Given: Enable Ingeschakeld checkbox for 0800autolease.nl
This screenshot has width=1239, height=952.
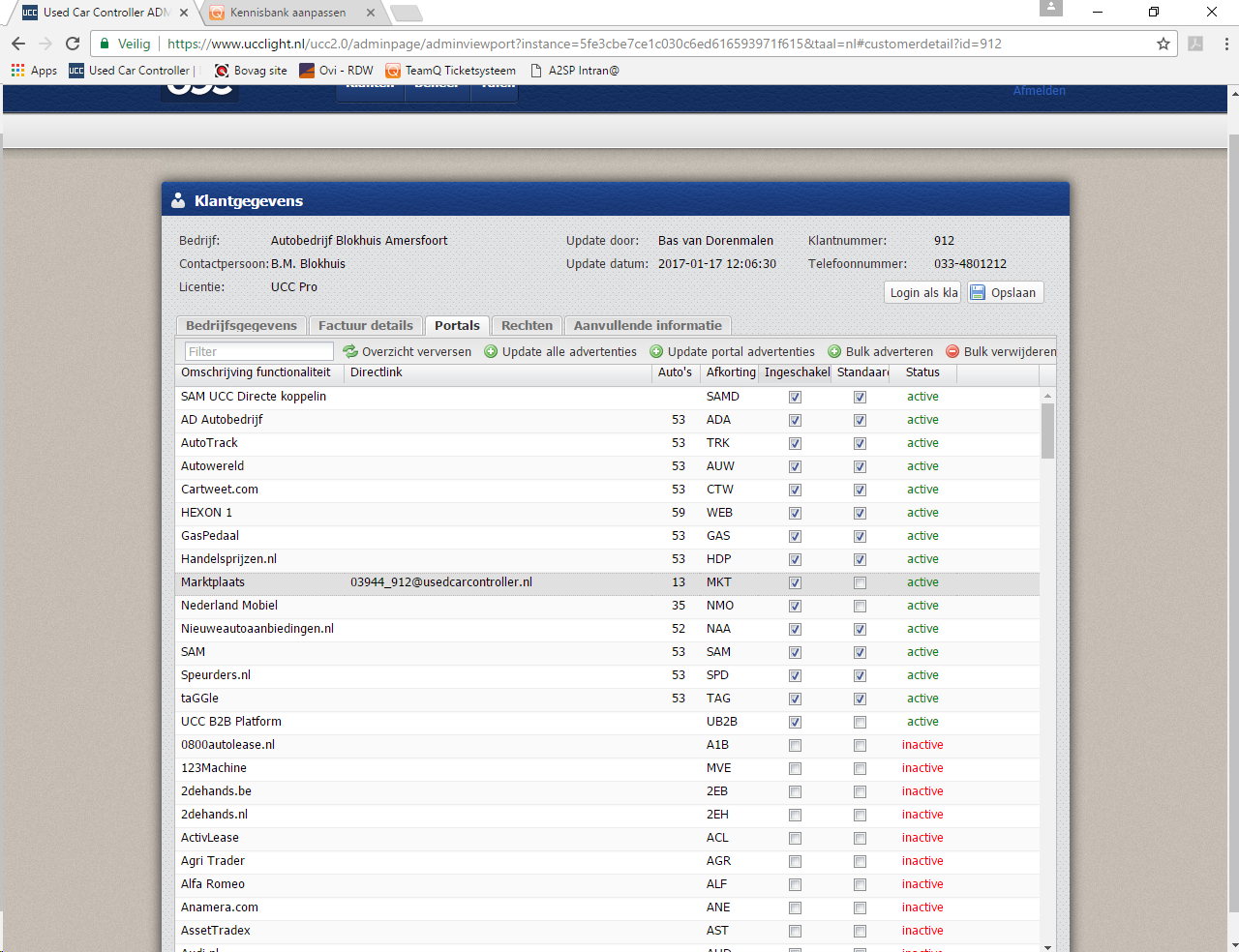Looking at the screenshot, I should 795,745.
